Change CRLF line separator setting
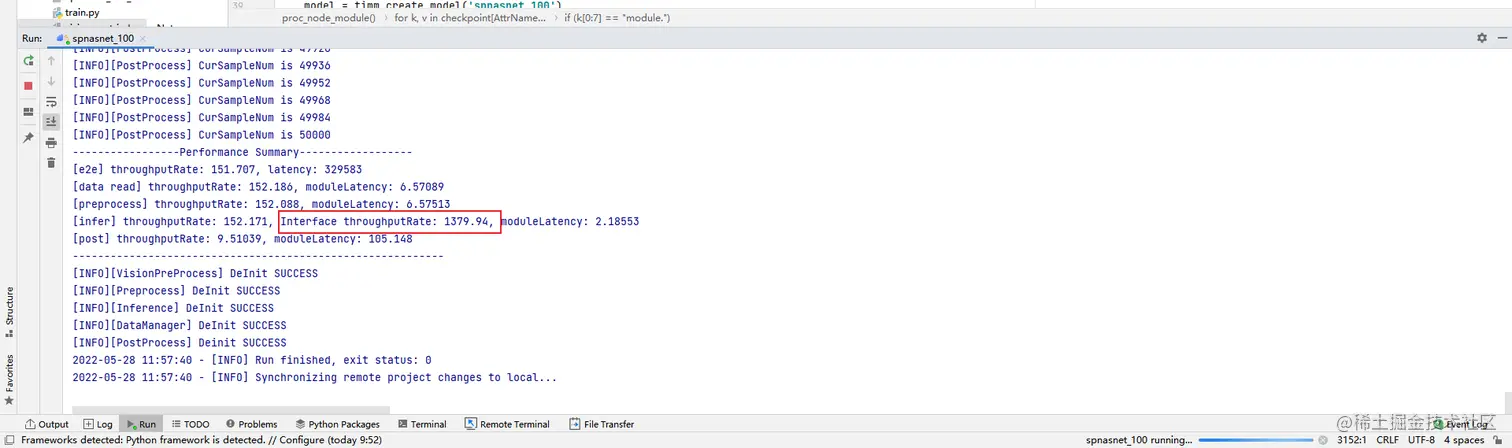 pos(1388,440)
